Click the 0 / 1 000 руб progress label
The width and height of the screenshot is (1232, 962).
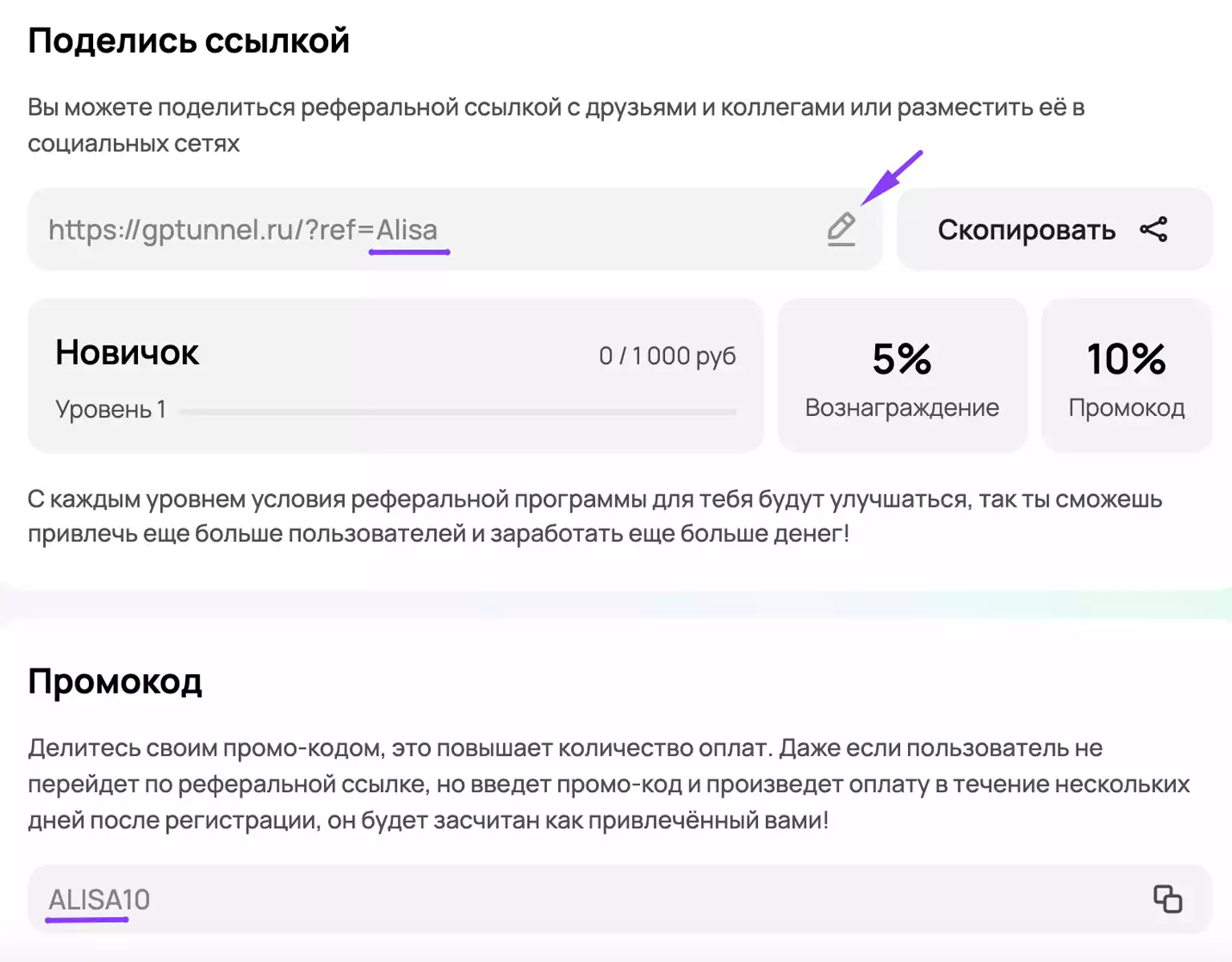667,355
